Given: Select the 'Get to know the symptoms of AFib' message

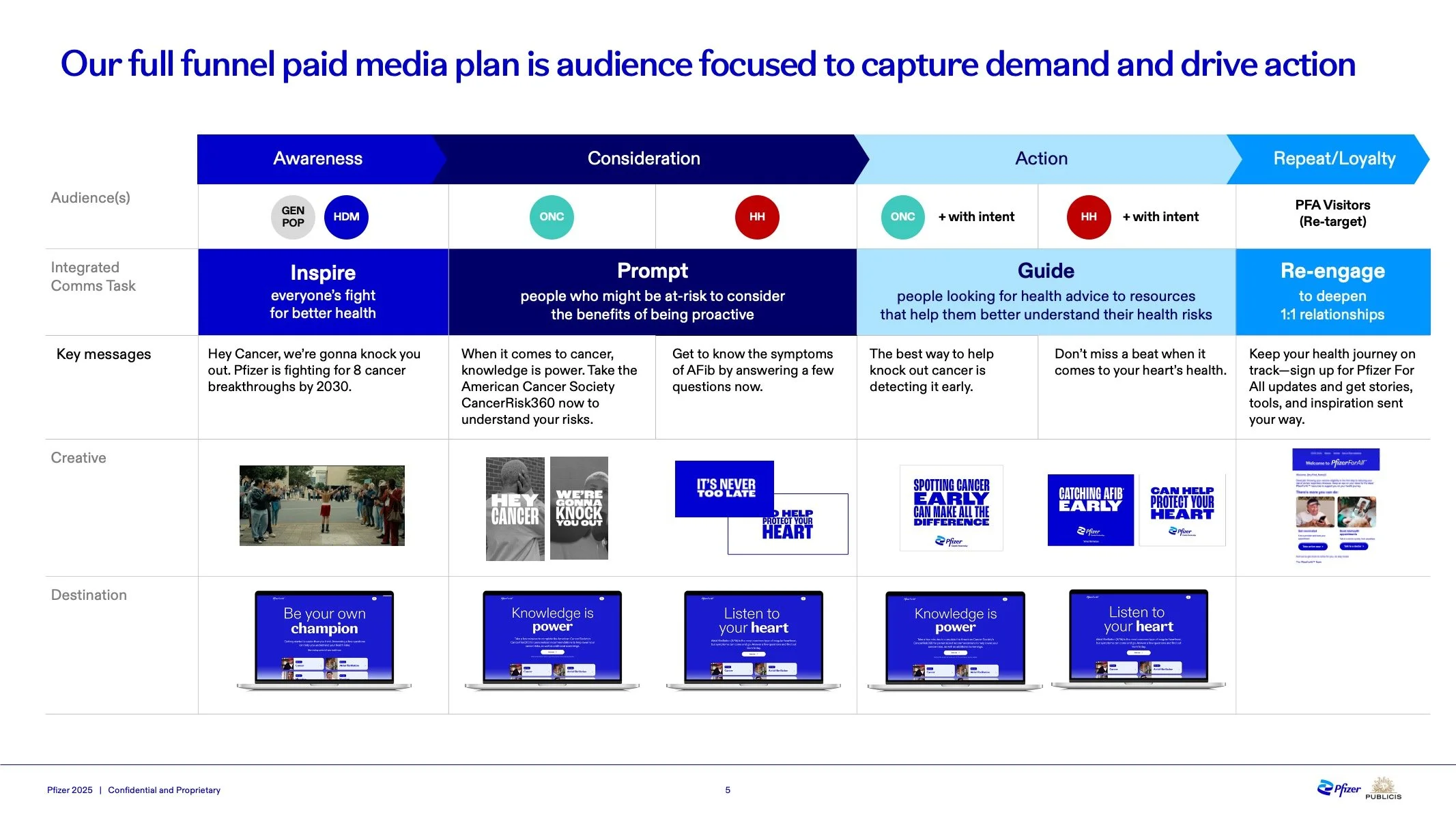Looking at the screenshot, I should tap(753, 370).
